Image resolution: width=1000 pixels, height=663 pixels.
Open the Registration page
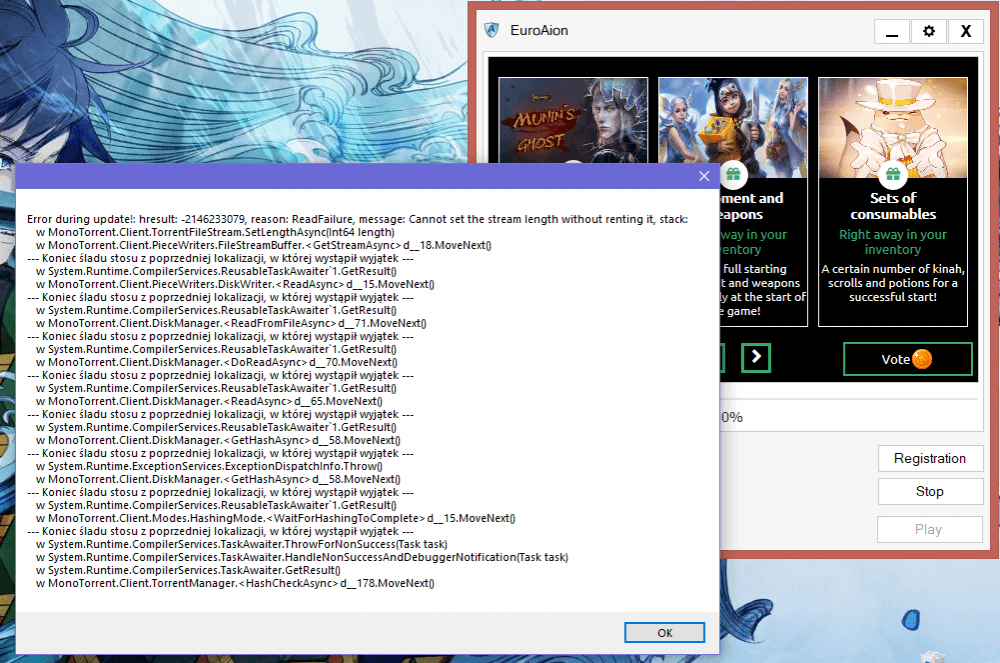929,458
